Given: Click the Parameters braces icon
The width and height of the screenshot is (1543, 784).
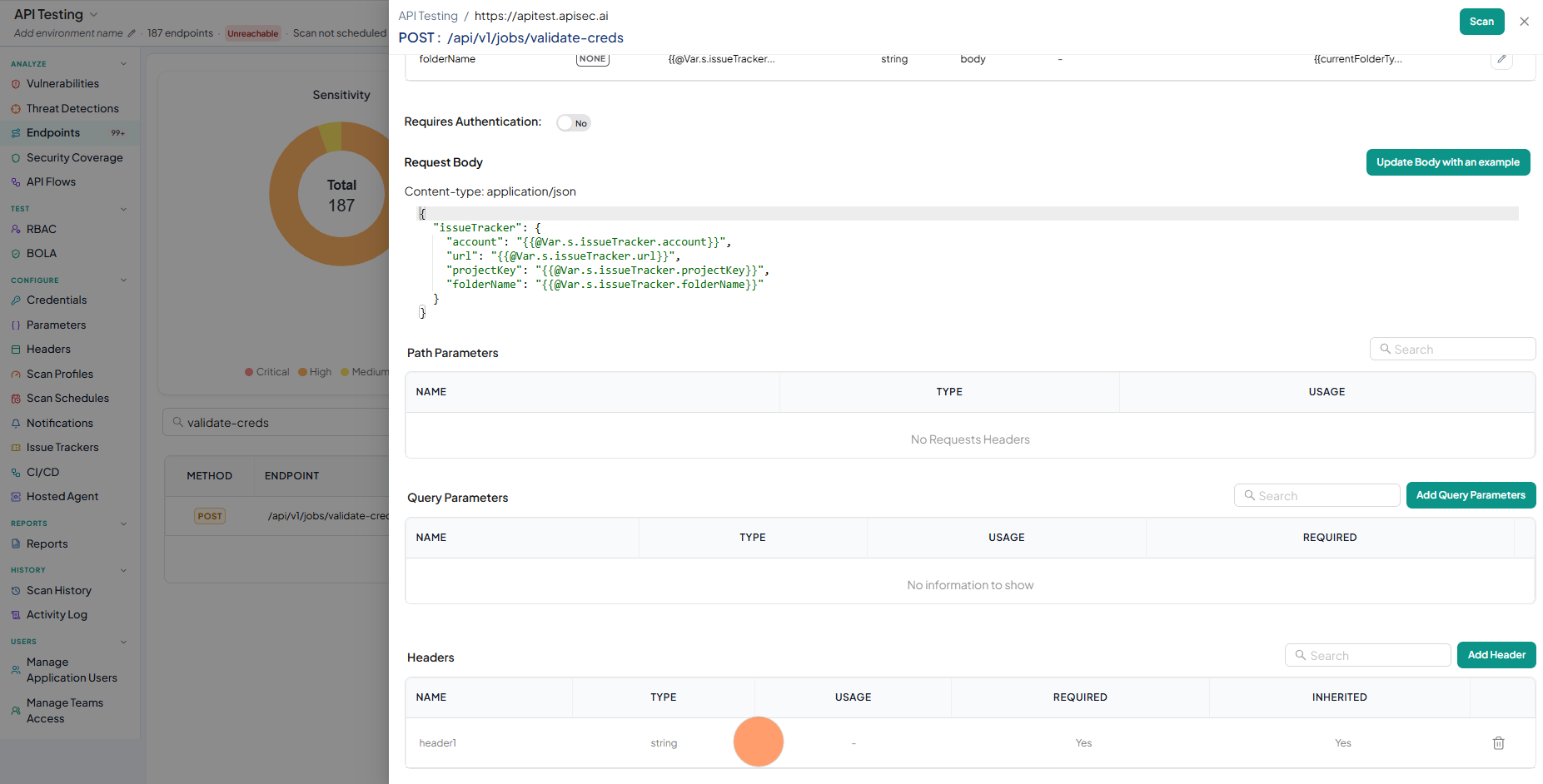Looking at the screenshot, I should pyautogui.click(x=16, y=325).
